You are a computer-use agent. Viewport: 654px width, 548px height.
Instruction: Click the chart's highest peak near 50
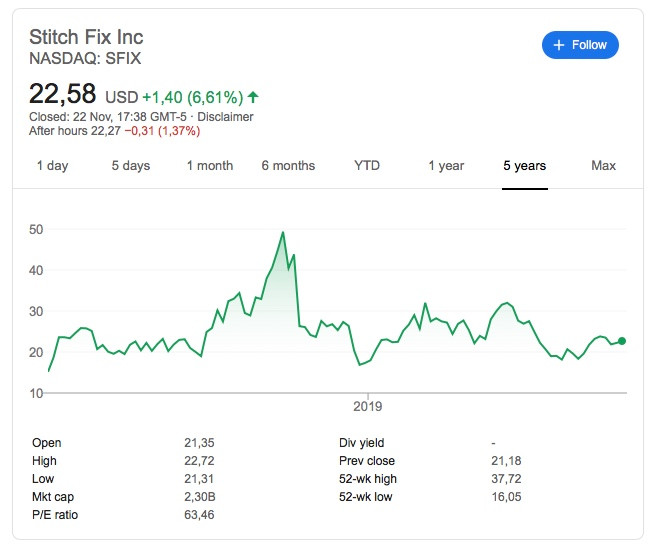point(283,233)
